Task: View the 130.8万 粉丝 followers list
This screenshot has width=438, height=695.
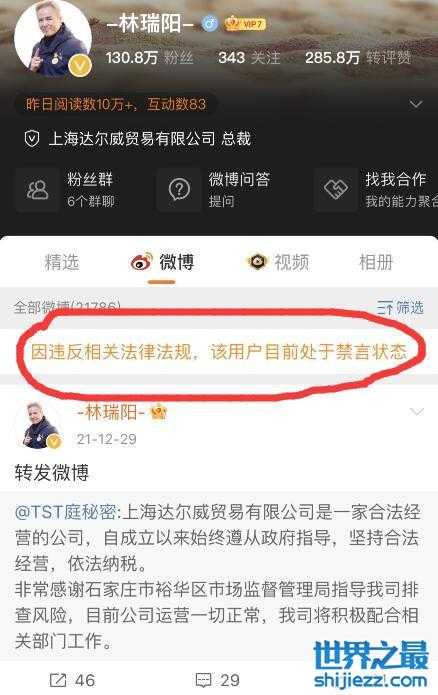Action: [149, 58]
